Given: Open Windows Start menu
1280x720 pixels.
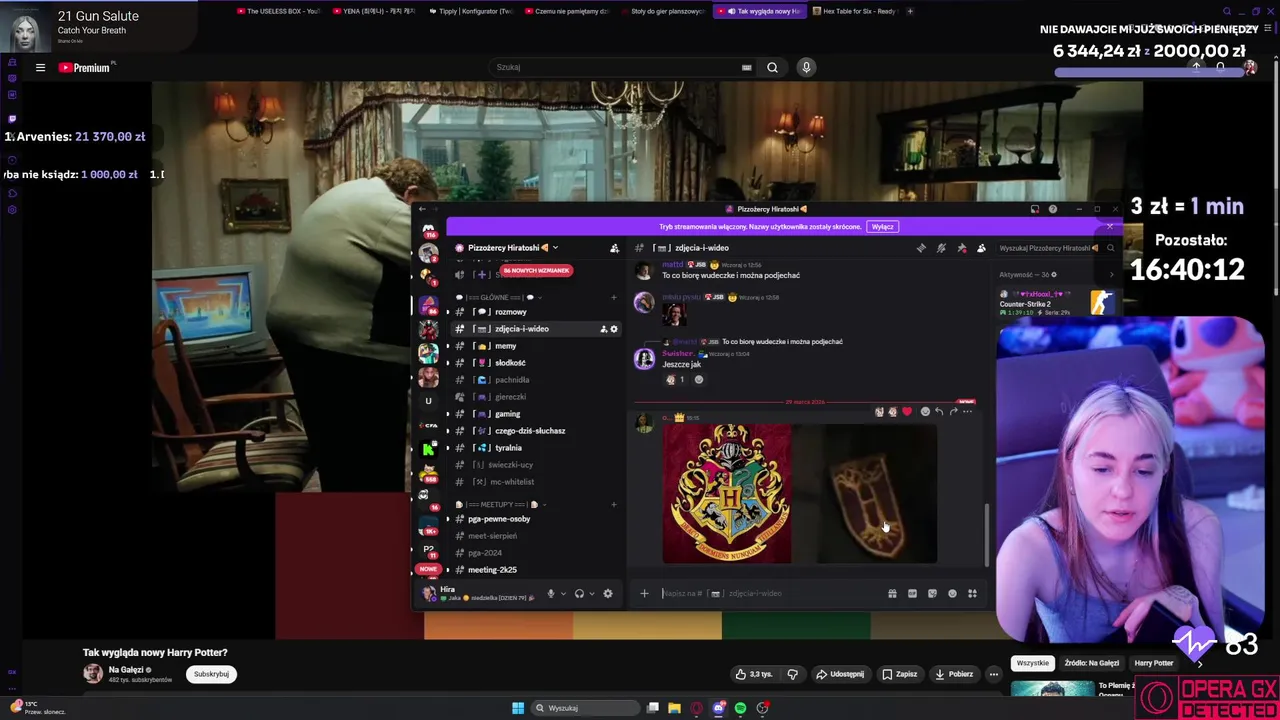Looking at the screenshot, I should [518, 708].
